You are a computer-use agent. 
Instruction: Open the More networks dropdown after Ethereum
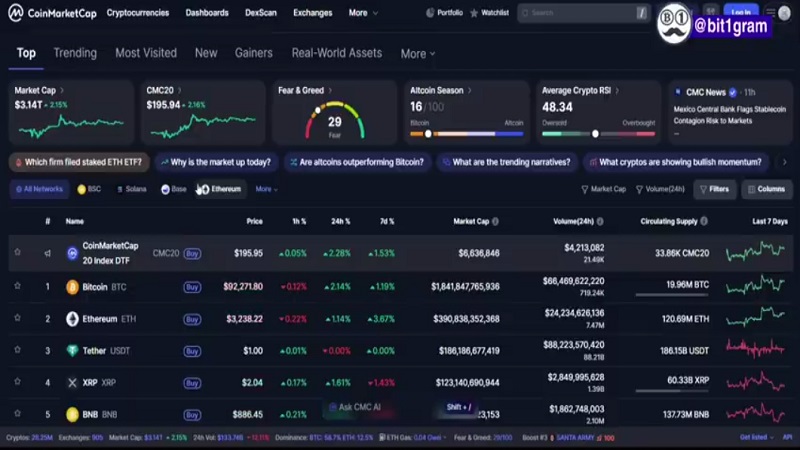point(266,189)
